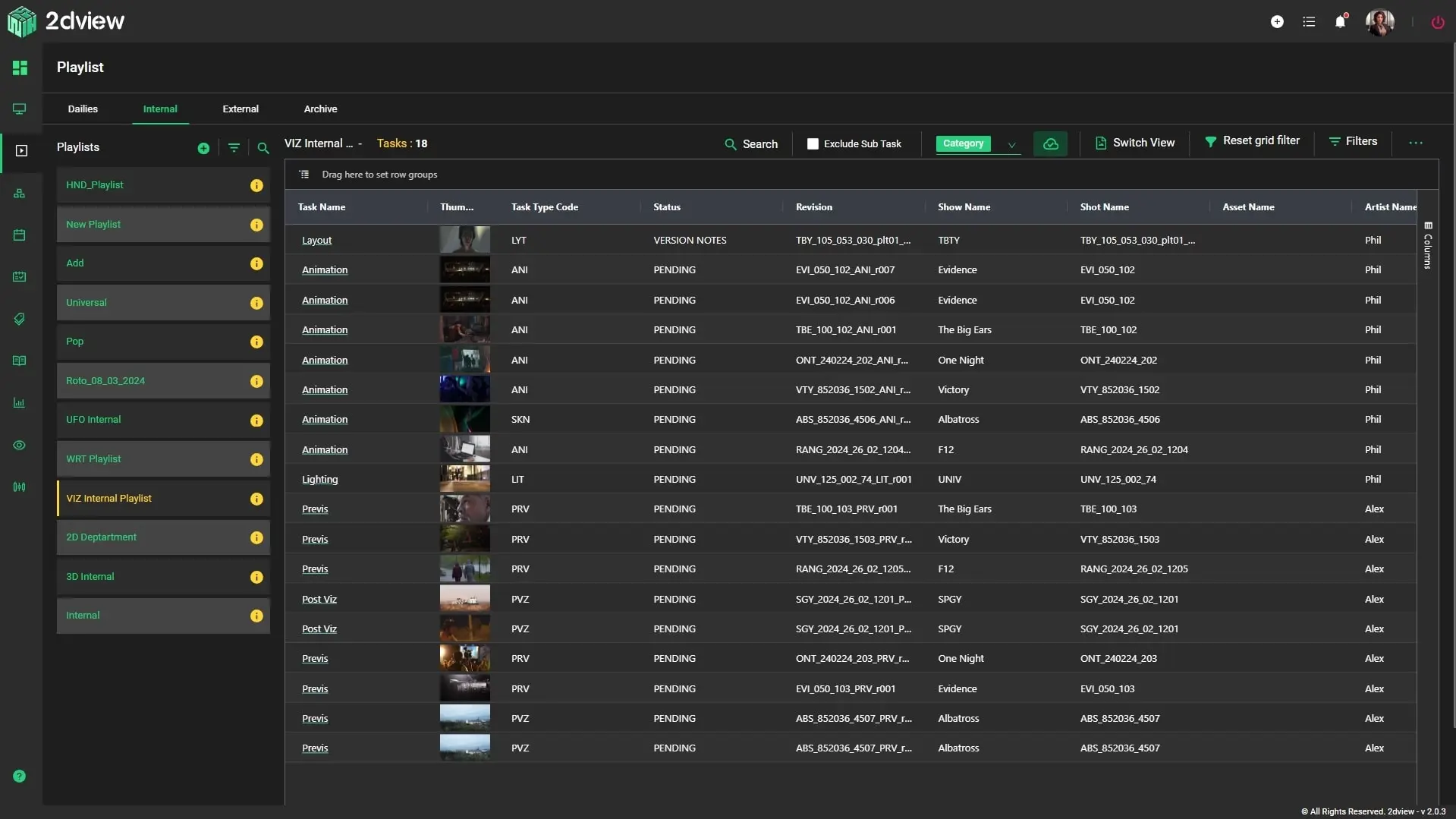Screen dimensions: 1456x819
Task: Select the Universal playlist
Action: [x=163, y=303]
